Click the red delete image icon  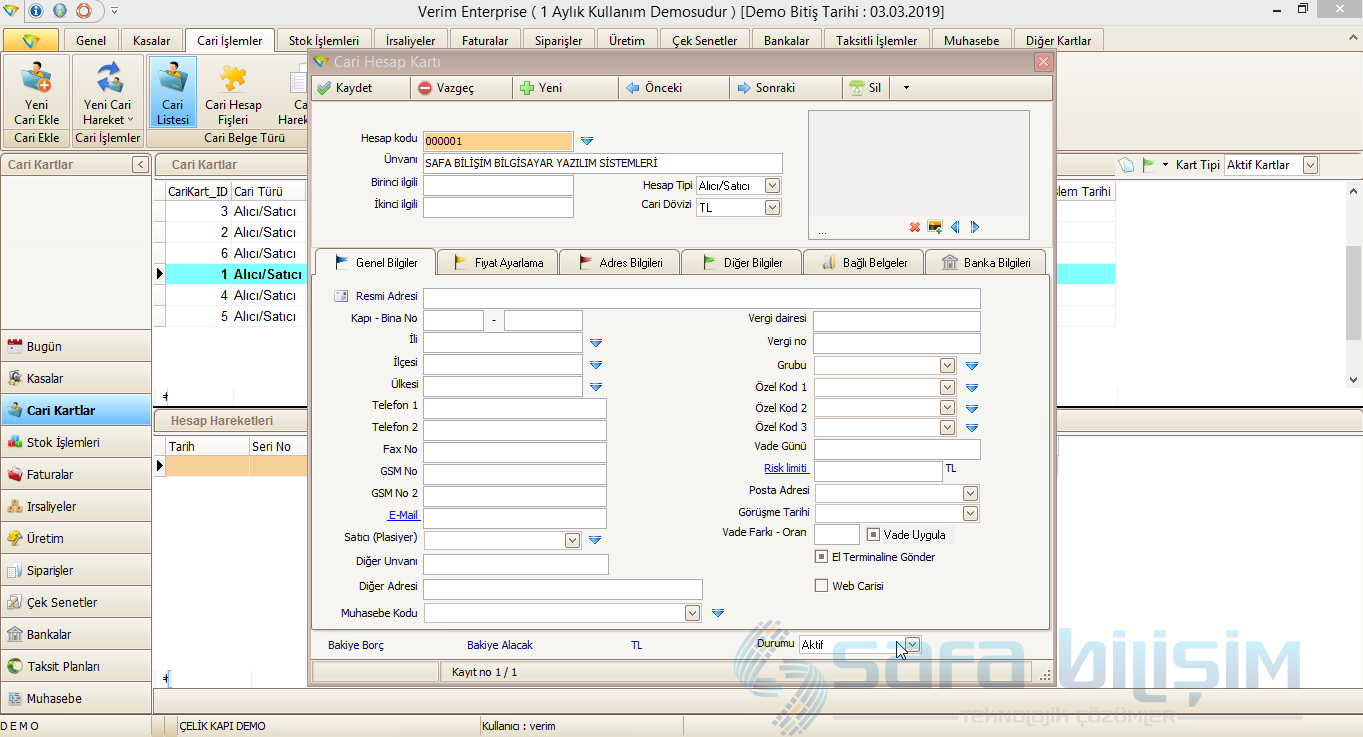coord(914,227)
